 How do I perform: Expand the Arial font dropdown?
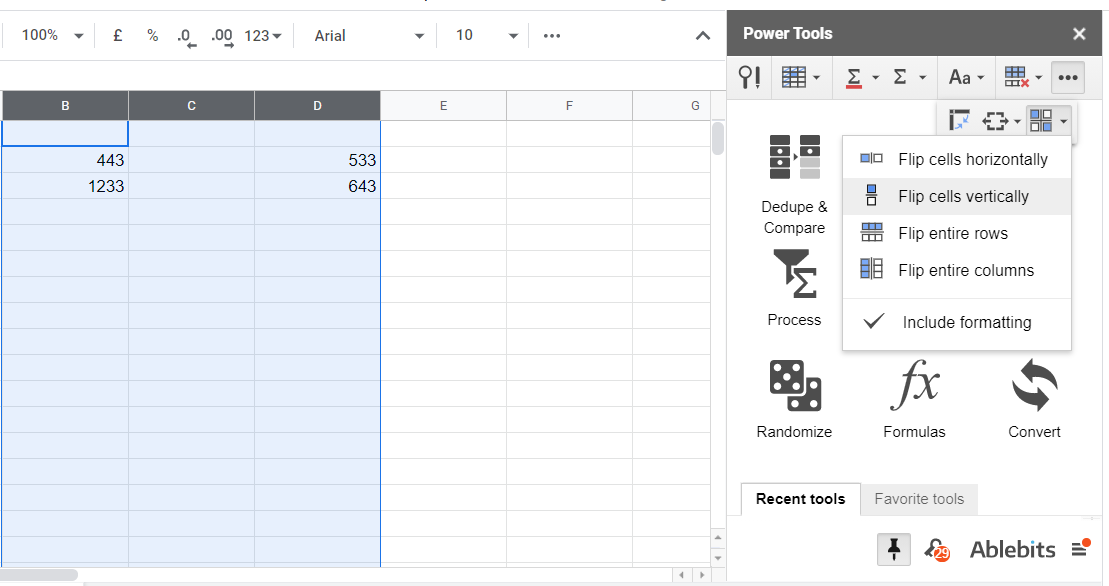pyautogui.click(x=369, y=36)
